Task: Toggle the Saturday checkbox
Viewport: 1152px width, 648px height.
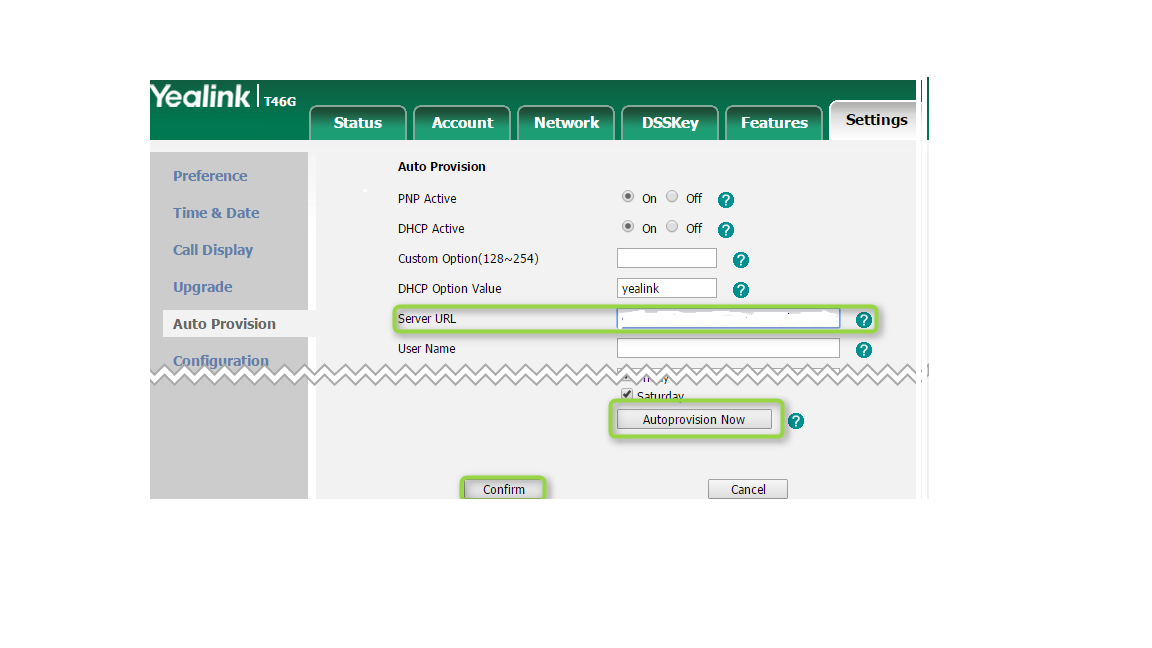Action: [627, 395]
